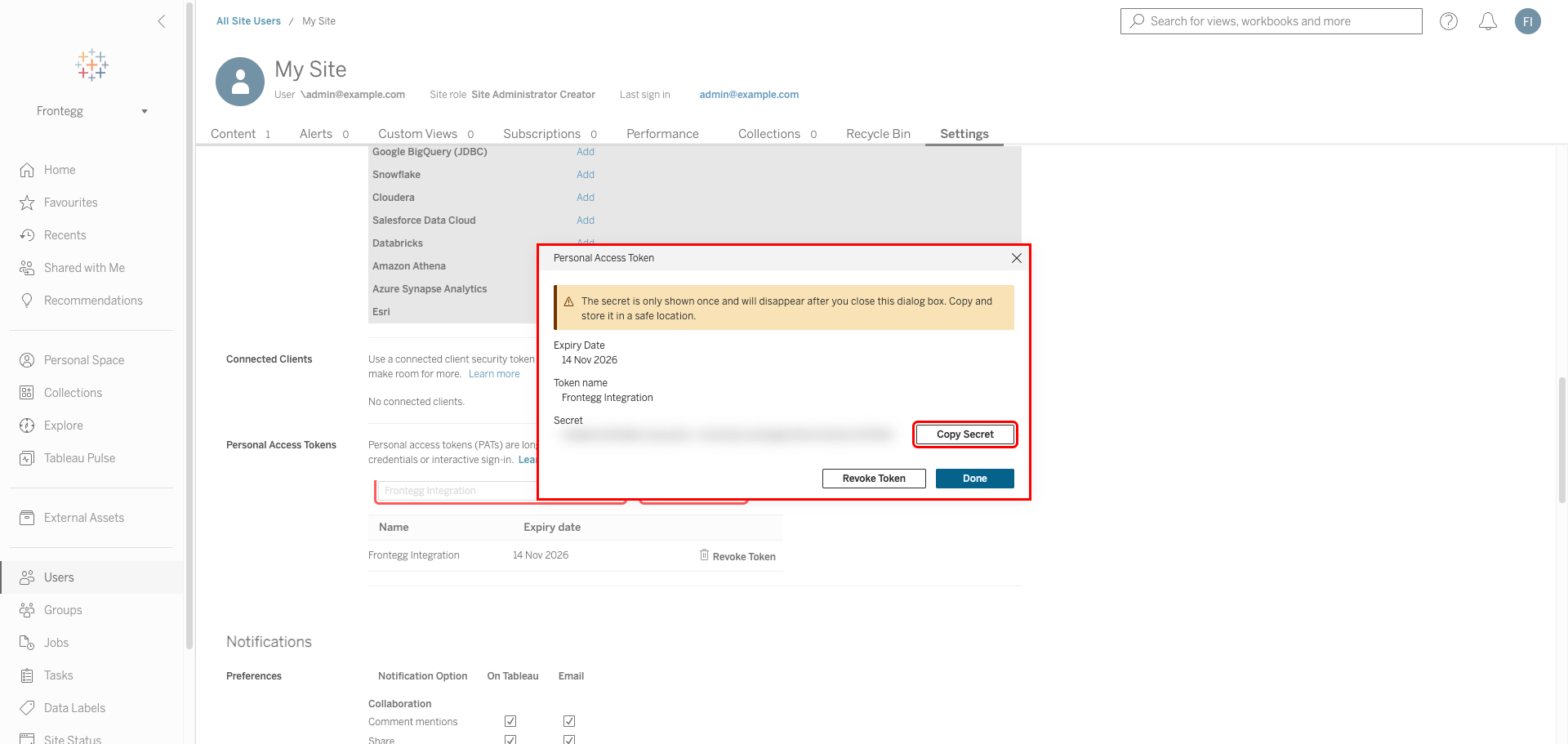Click the Name column header in token table
This screenshot has height=744, width=1568.
(394, 528)
